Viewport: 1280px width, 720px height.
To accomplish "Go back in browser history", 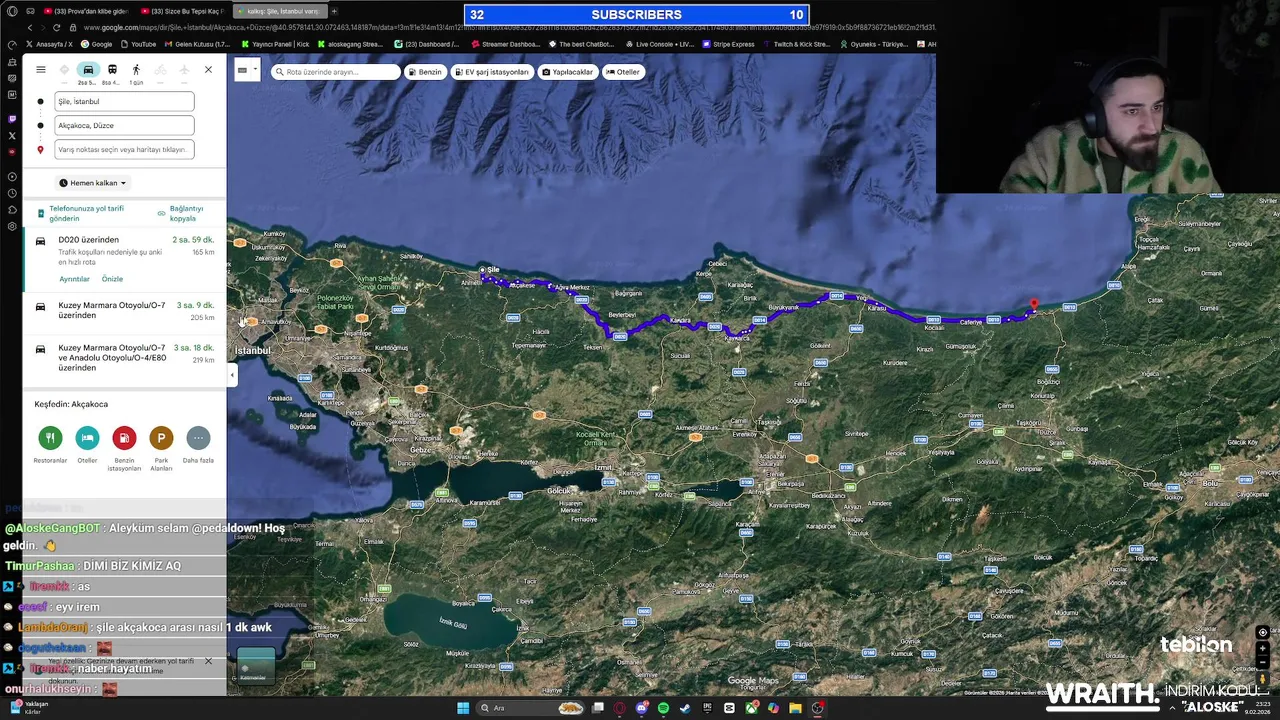I will (x=30, y=28).
